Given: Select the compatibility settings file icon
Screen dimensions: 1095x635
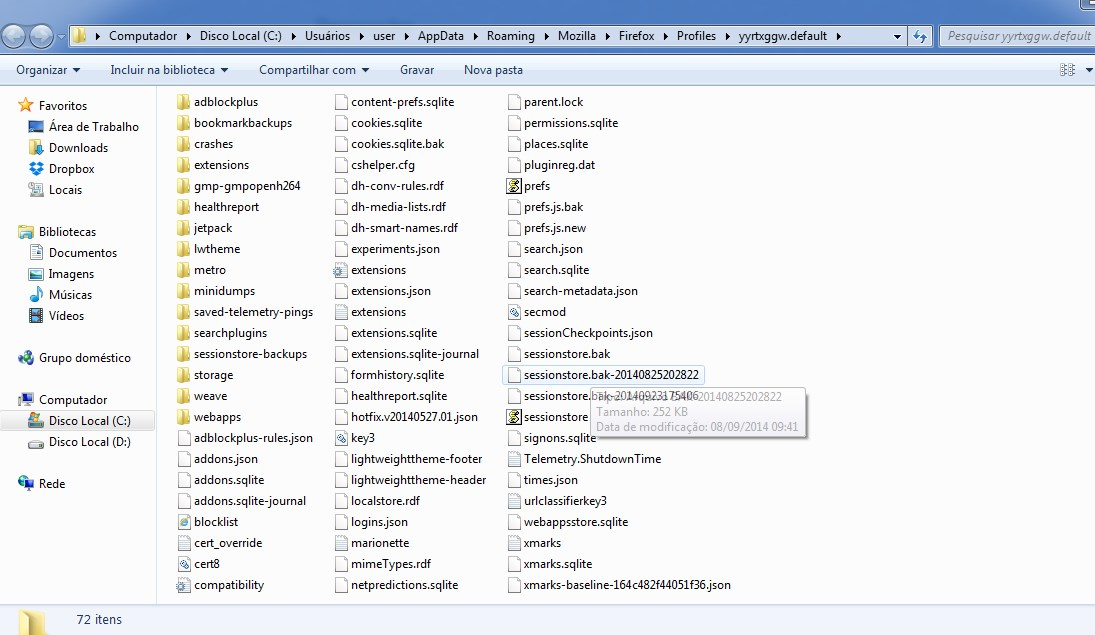Looking at the screenshot, I should 183,585.
